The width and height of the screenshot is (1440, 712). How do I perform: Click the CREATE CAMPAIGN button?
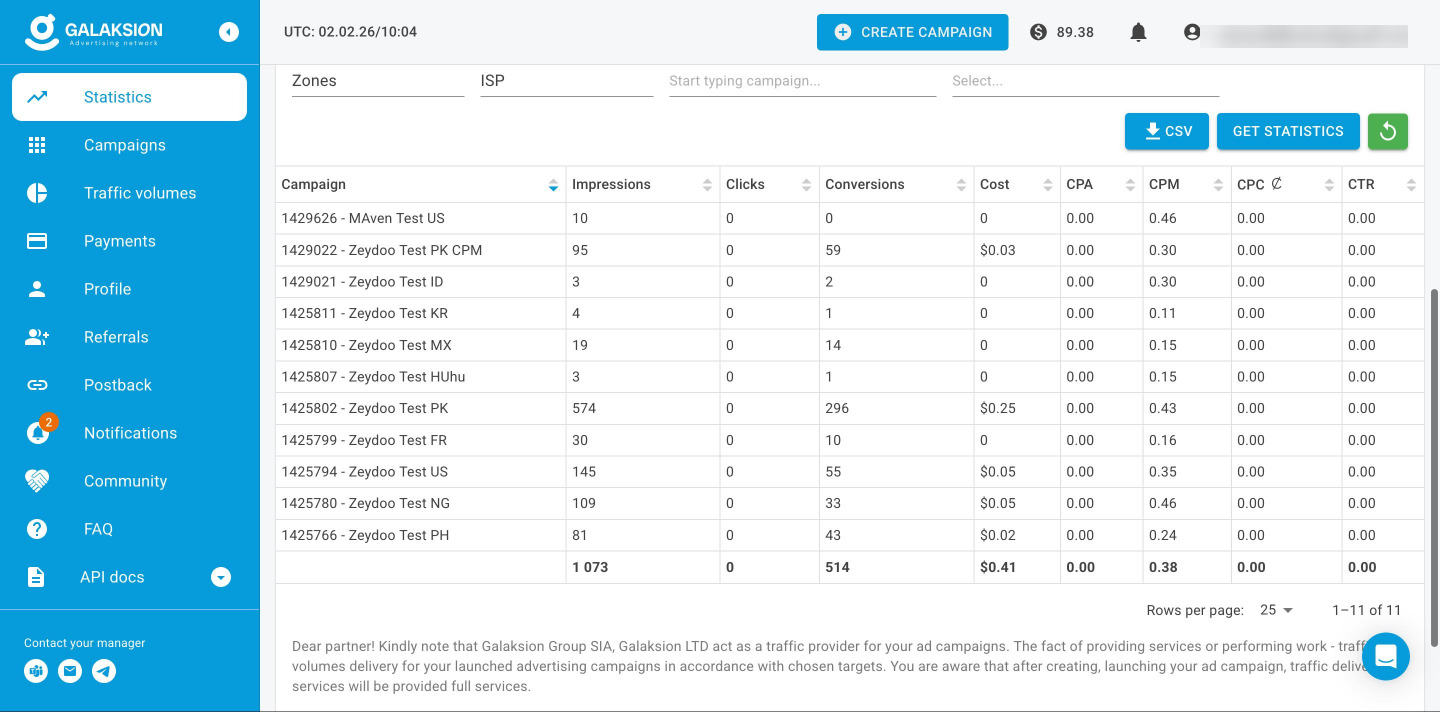(913, 32)
